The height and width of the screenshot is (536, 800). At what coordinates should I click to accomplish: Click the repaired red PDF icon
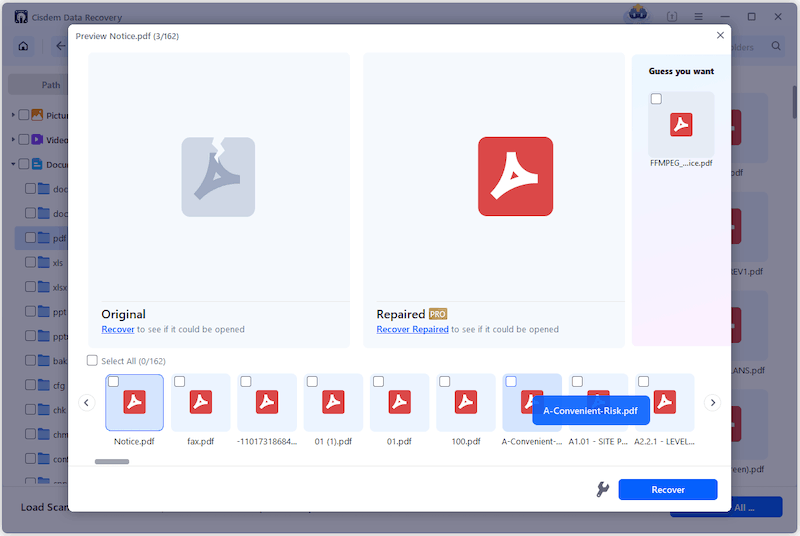tap(515, 176)
